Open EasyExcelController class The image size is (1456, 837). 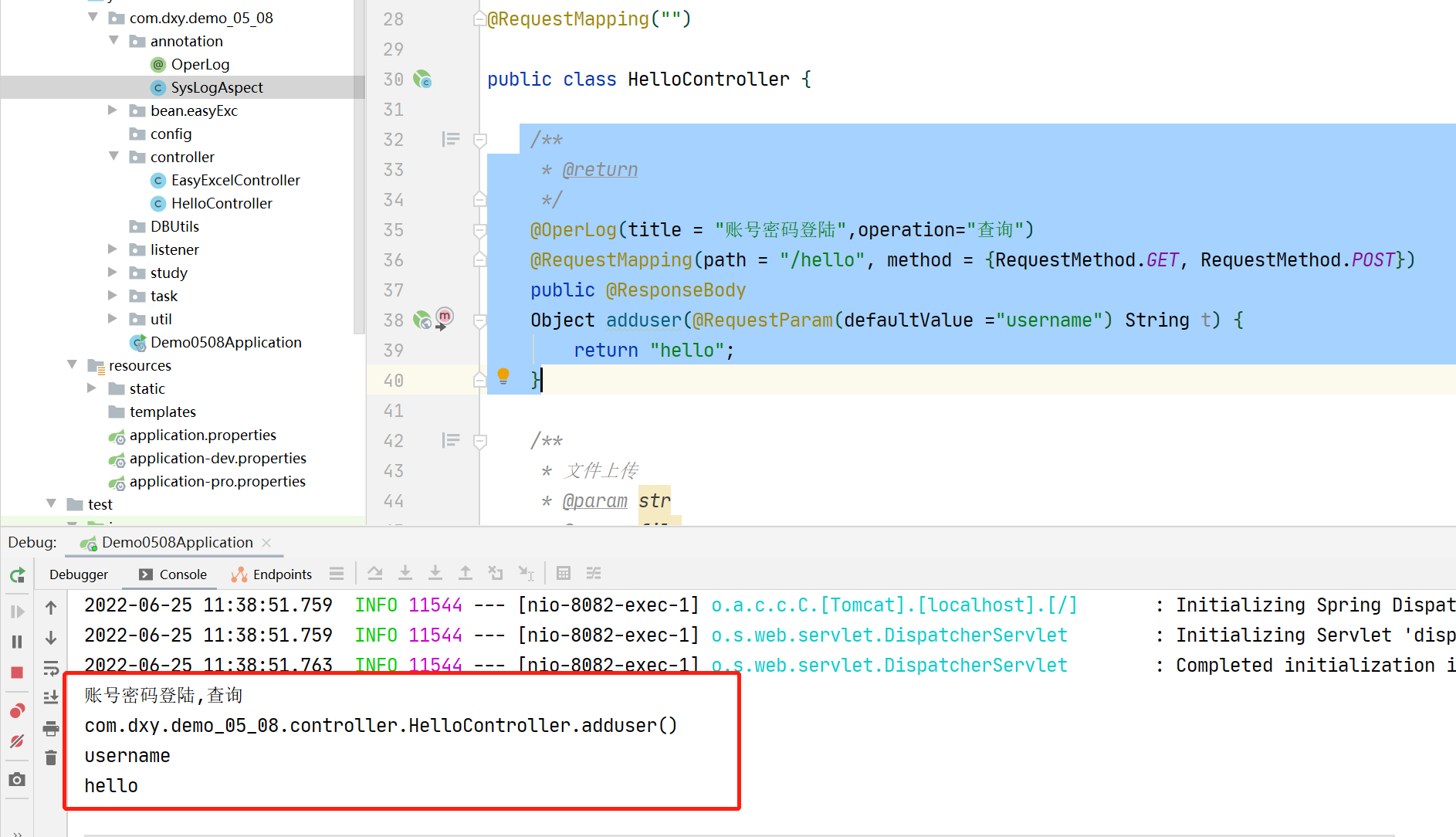(x=225, y=180)
